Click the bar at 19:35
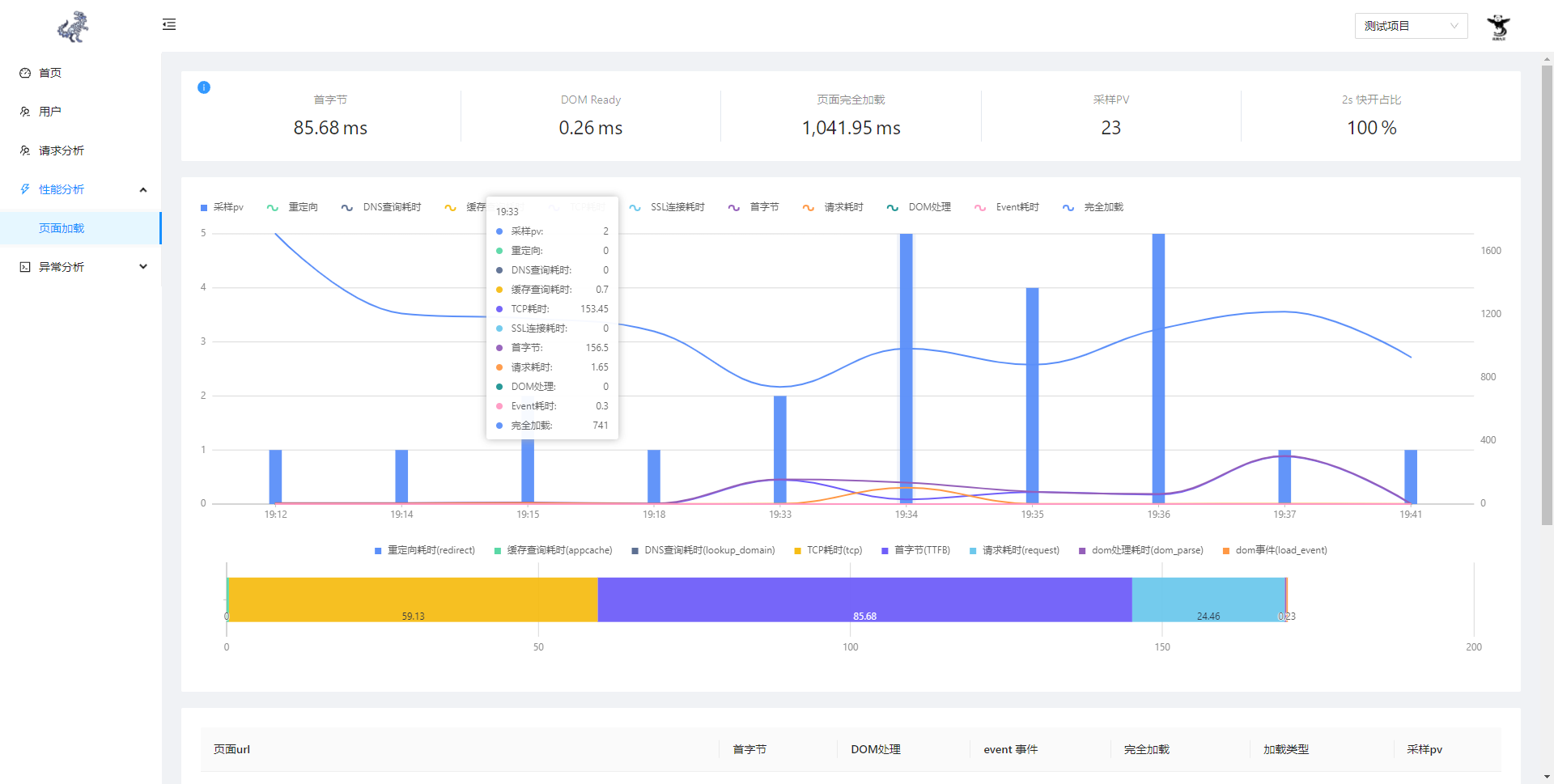Viewport: 1554px width, 784px height. tap(1033, 396)
